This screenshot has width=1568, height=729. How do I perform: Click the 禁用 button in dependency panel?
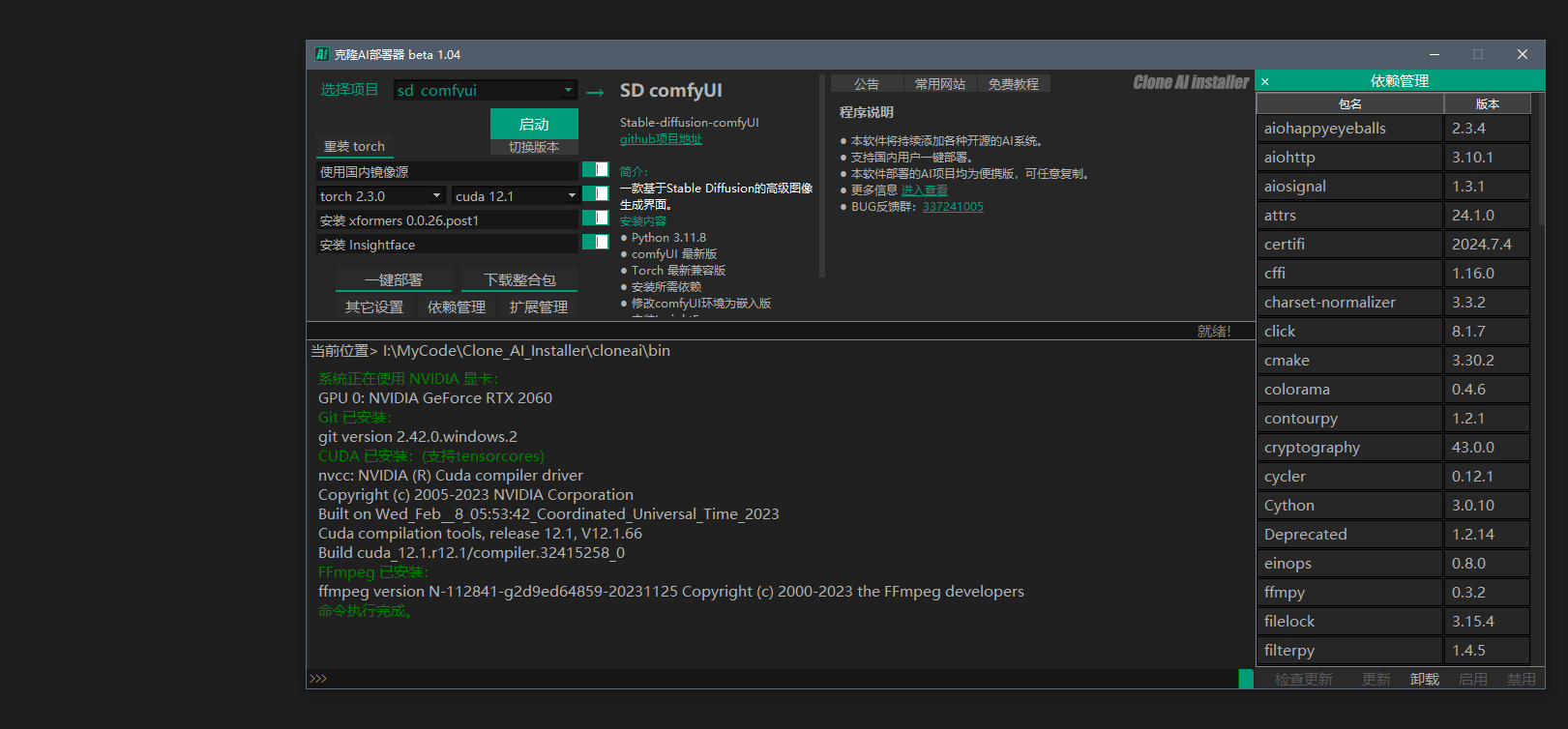point(1521,680)
